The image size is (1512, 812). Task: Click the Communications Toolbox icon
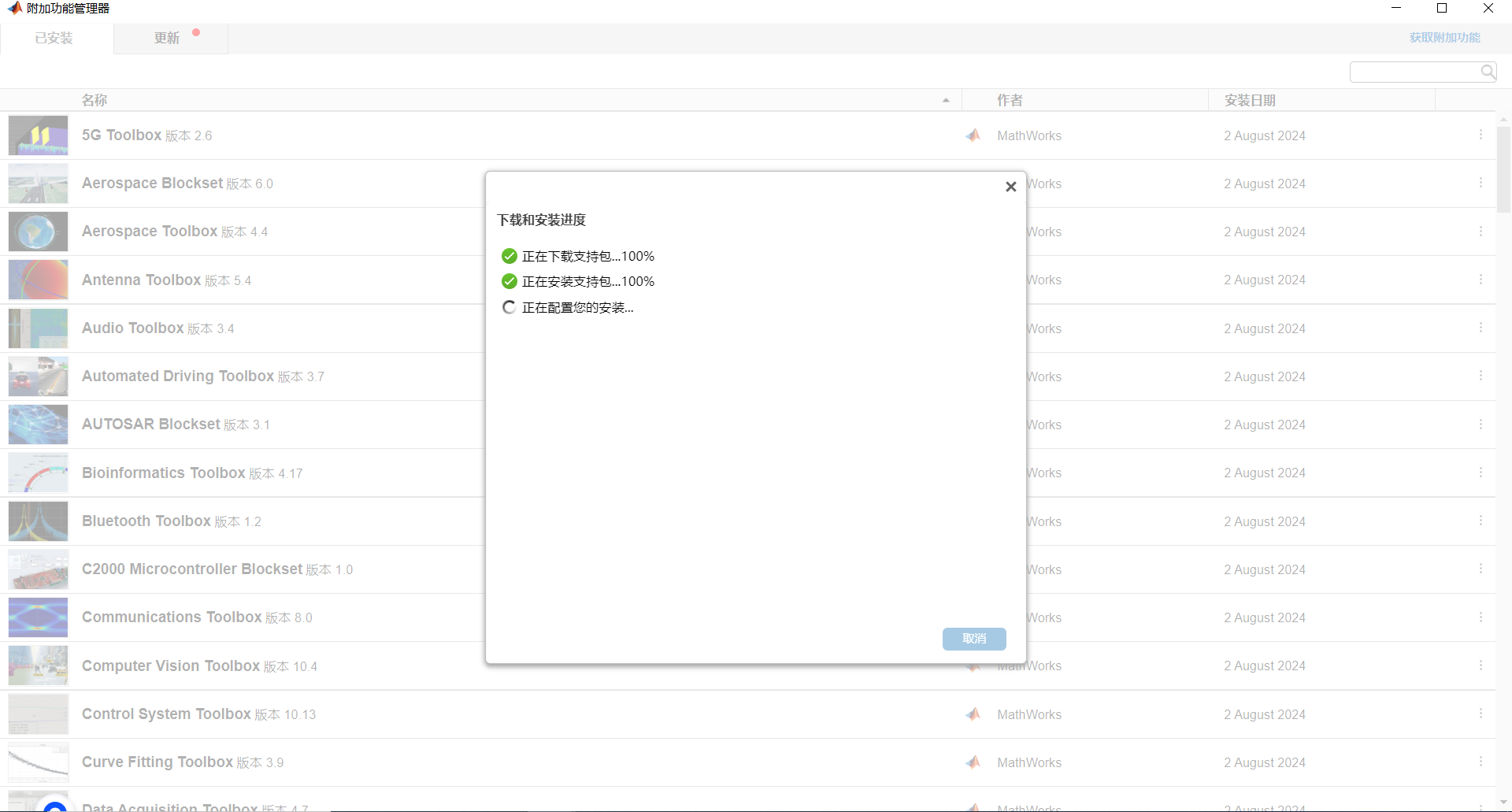coord(38,617)
